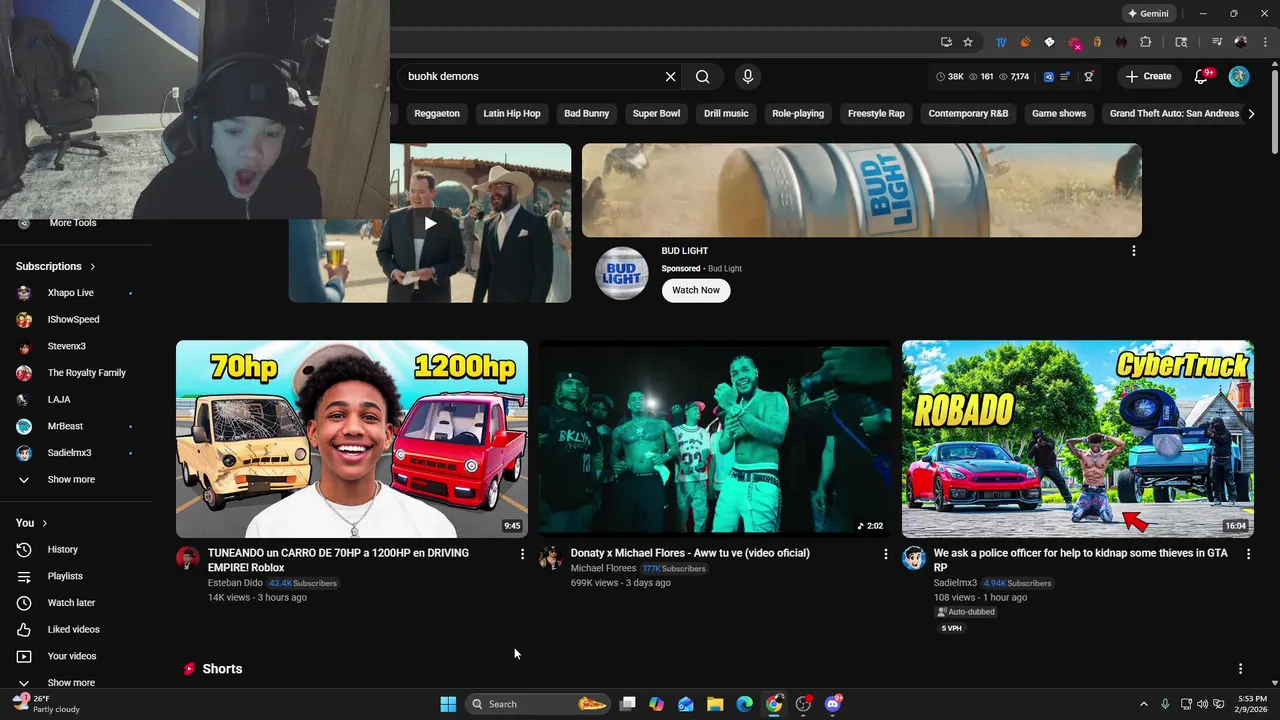Open the Windows Start menu
Image resolution: width=1280 pixels, height=720 pixels.
pos(448,704)
